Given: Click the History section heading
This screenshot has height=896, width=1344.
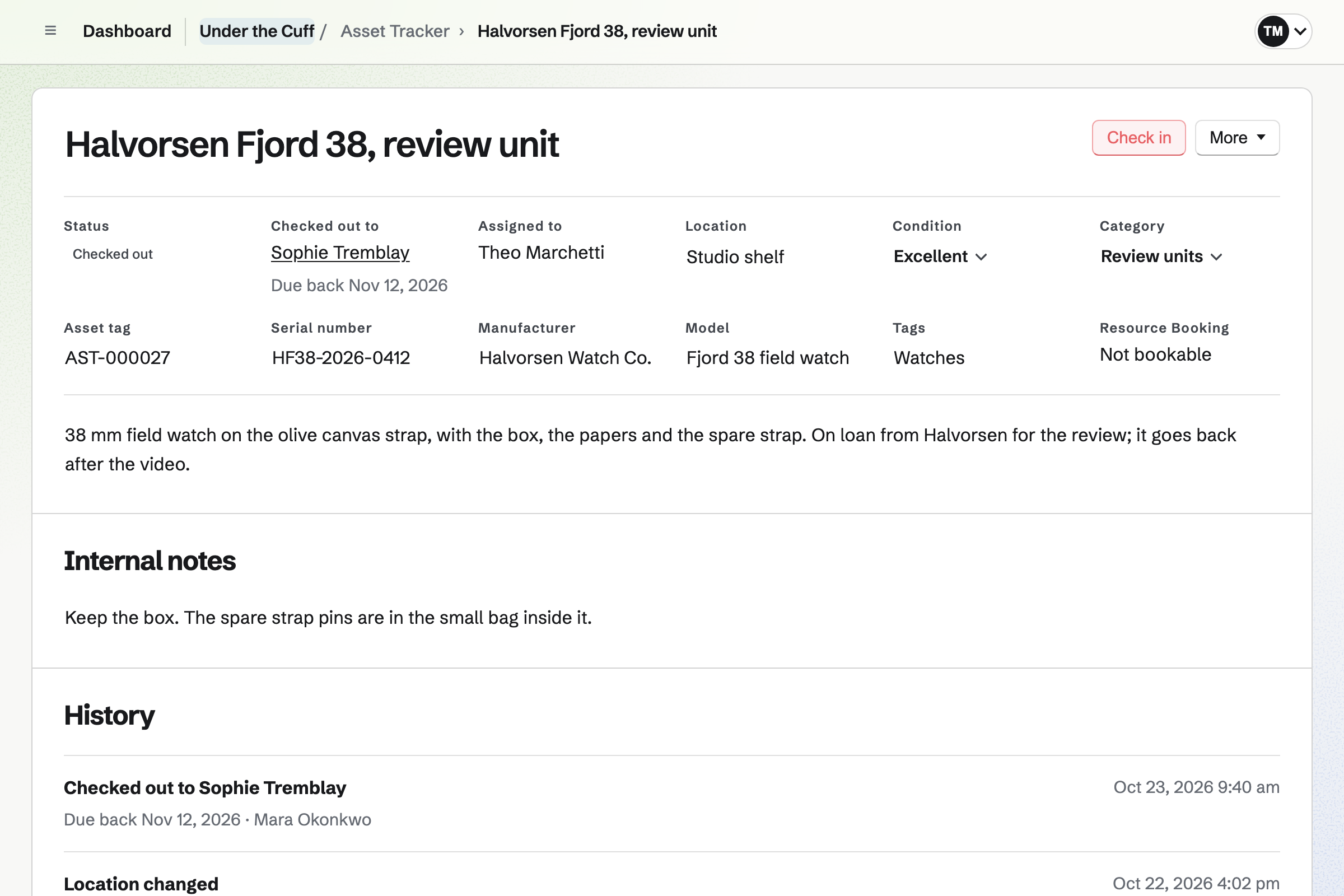Looking at the screenshot, I should point(109,716).
